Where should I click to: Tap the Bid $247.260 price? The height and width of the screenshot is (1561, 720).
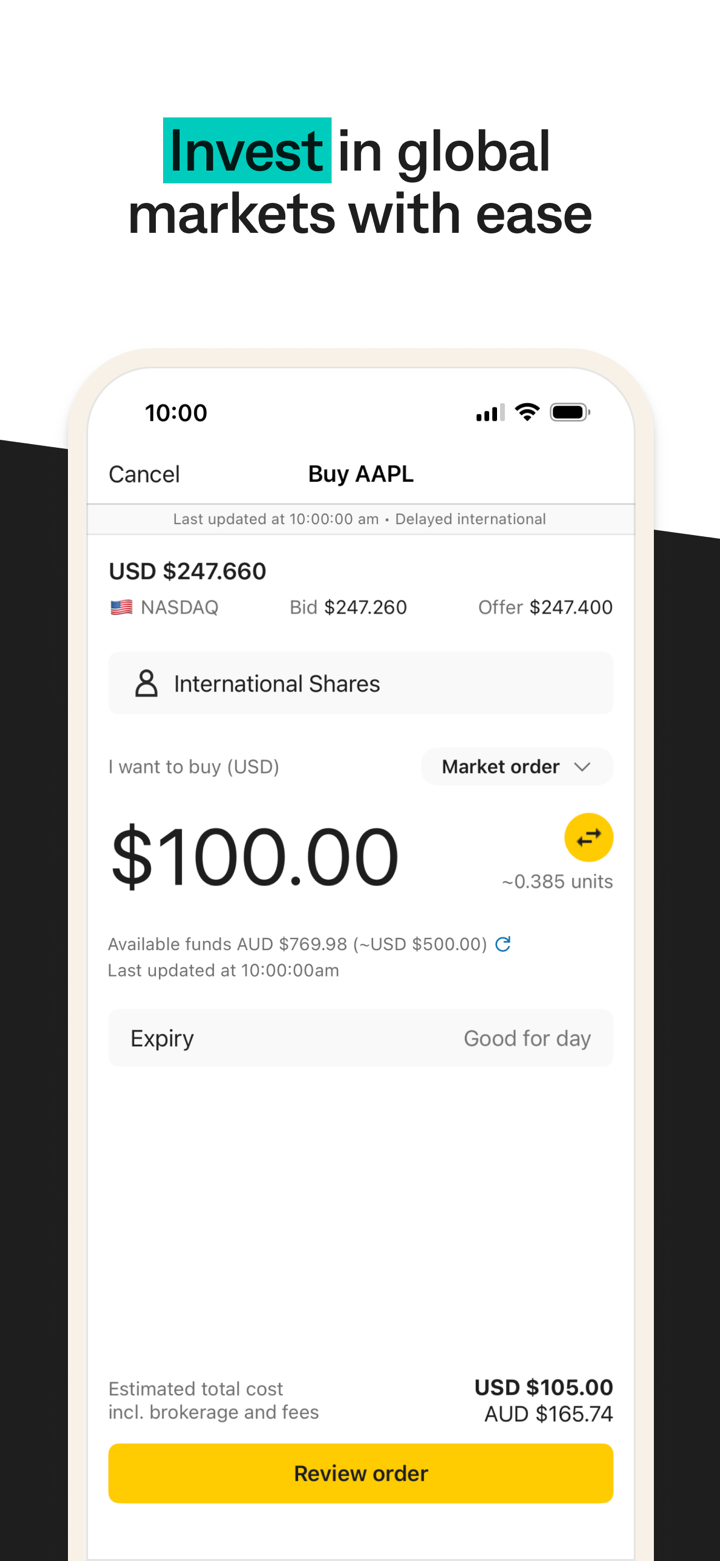click(348, 607)
